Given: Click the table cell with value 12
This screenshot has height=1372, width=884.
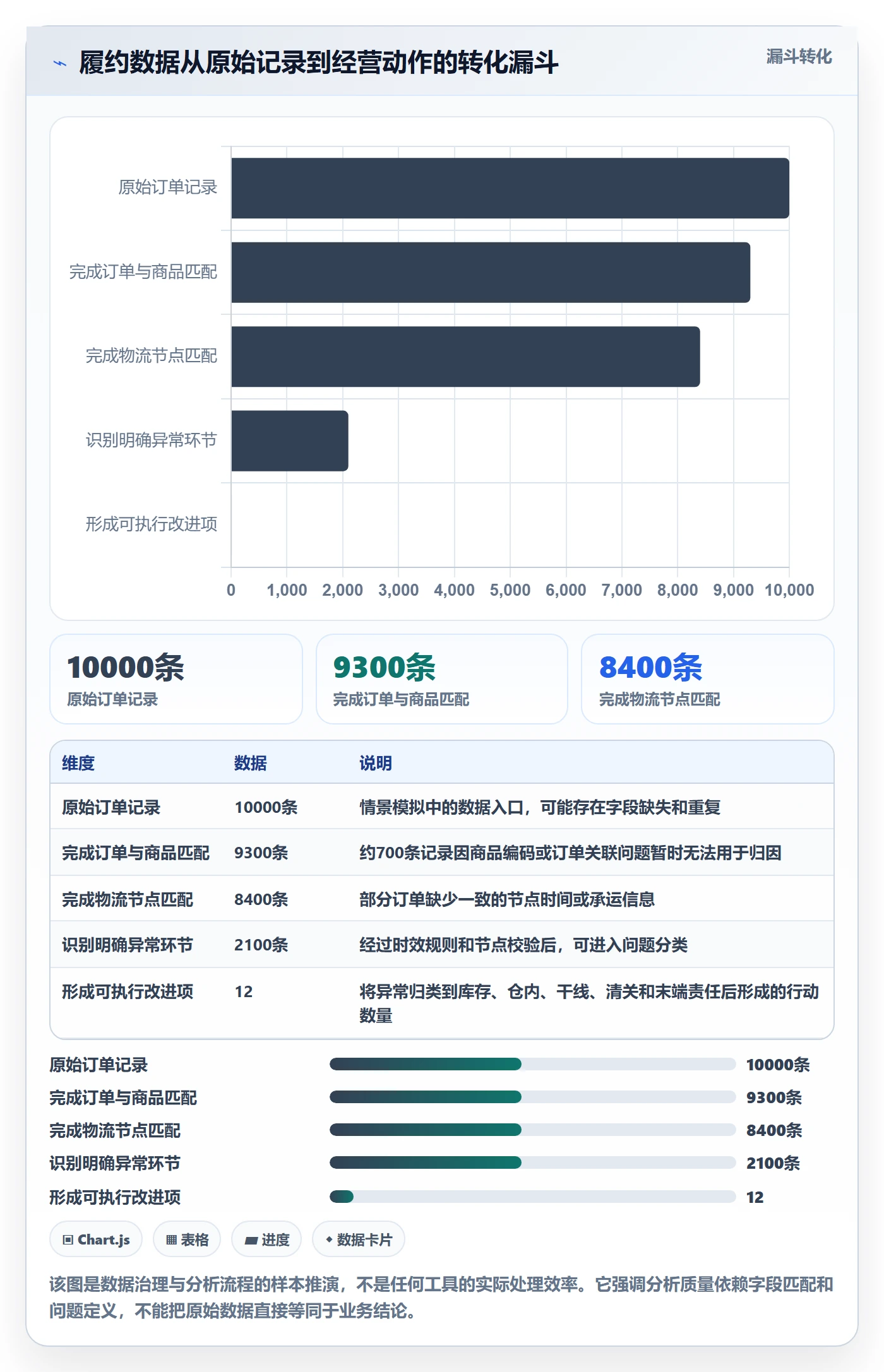Looking at the screenshot, I should pyautogui.click(x=244, y=991).
